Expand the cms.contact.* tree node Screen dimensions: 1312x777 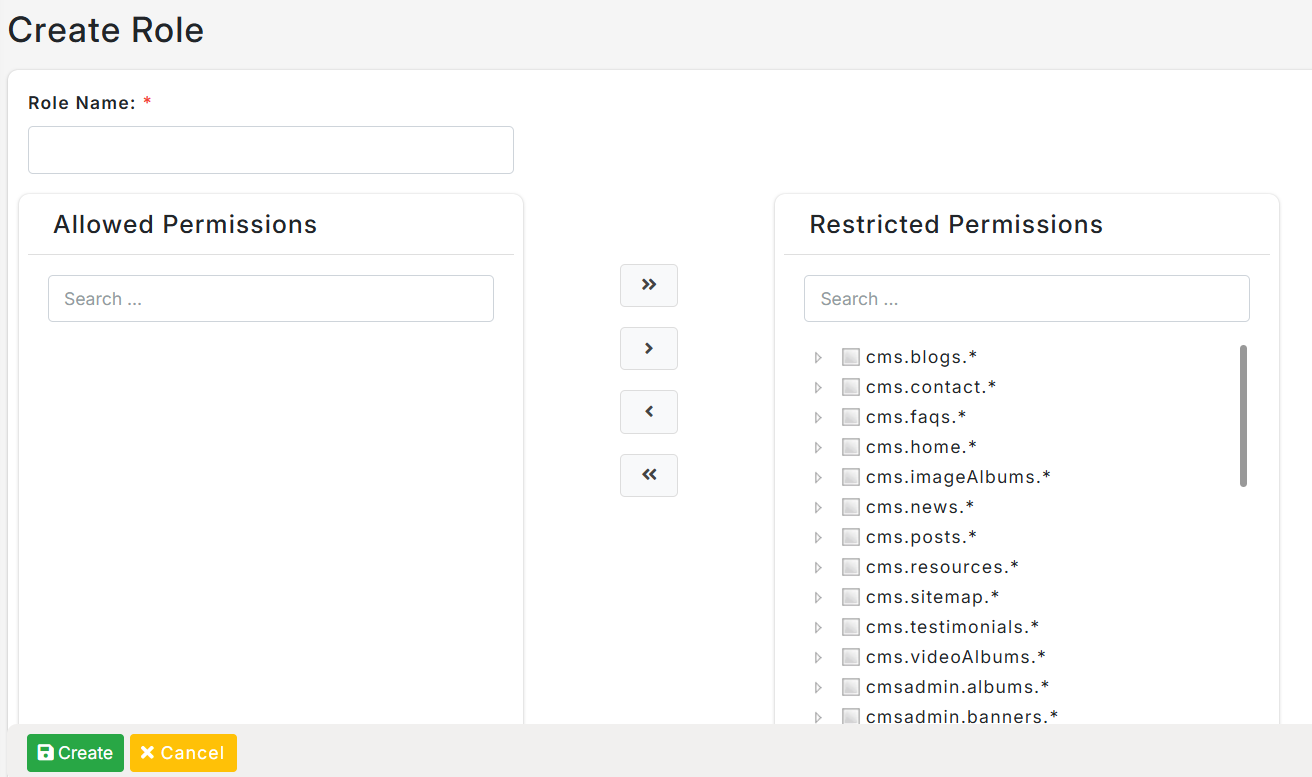point(818,387)
